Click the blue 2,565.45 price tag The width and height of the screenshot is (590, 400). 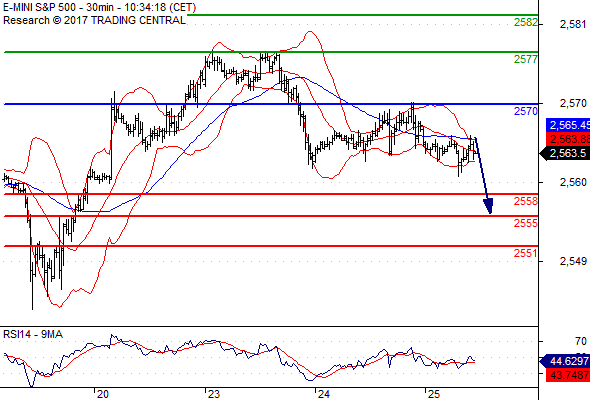coord(568,125)
